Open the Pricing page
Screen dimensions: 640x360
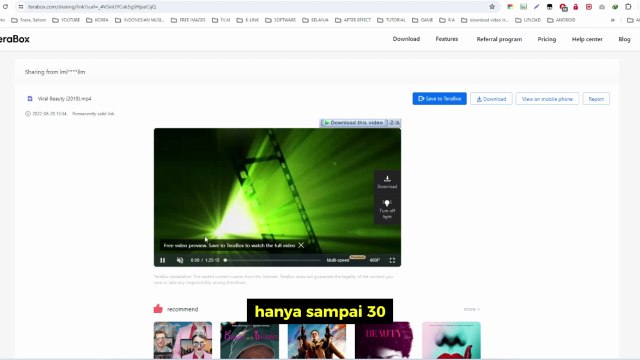547,39
